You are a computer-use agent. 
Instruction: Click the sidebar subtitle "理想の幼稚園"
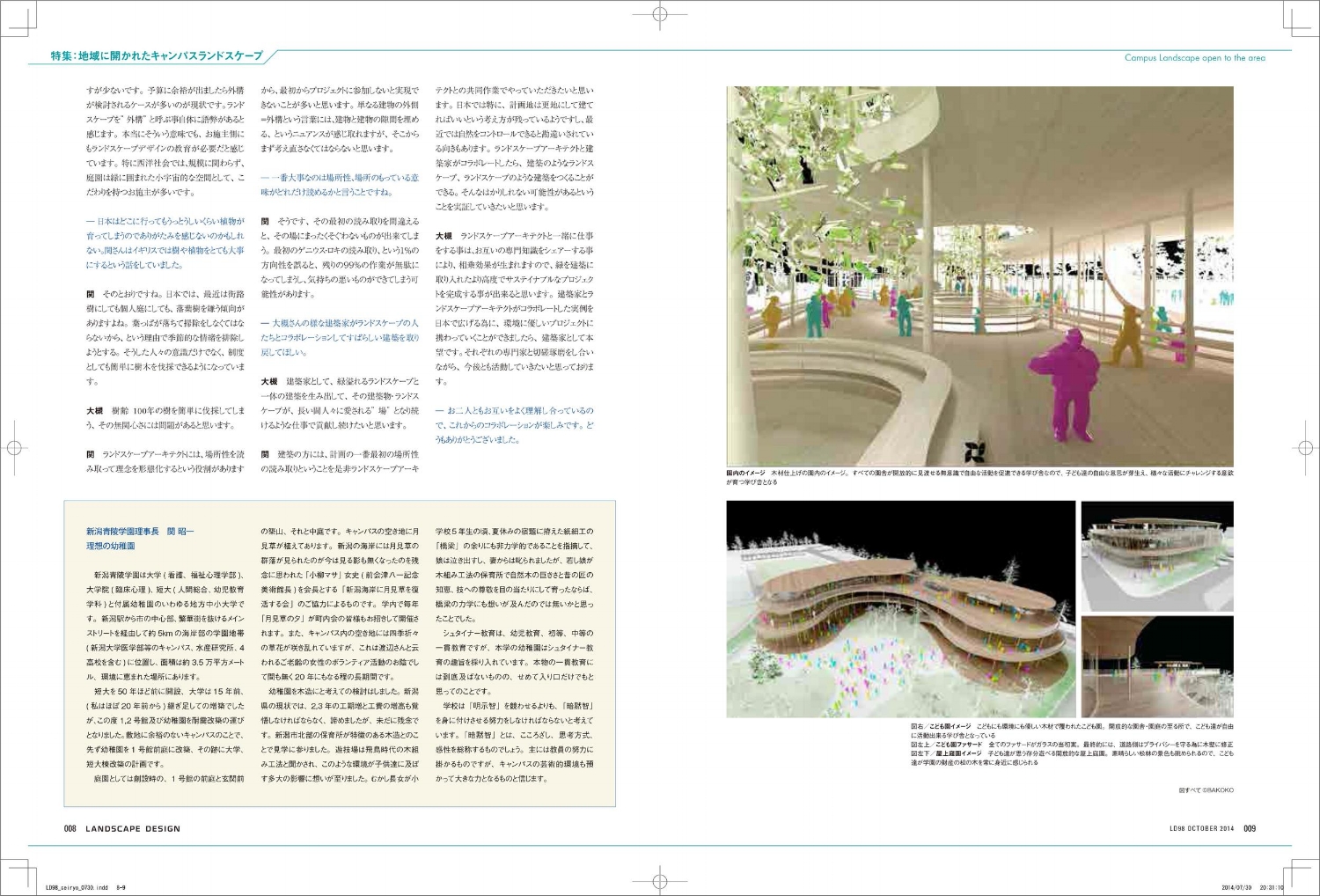click(x=111, y=546)
